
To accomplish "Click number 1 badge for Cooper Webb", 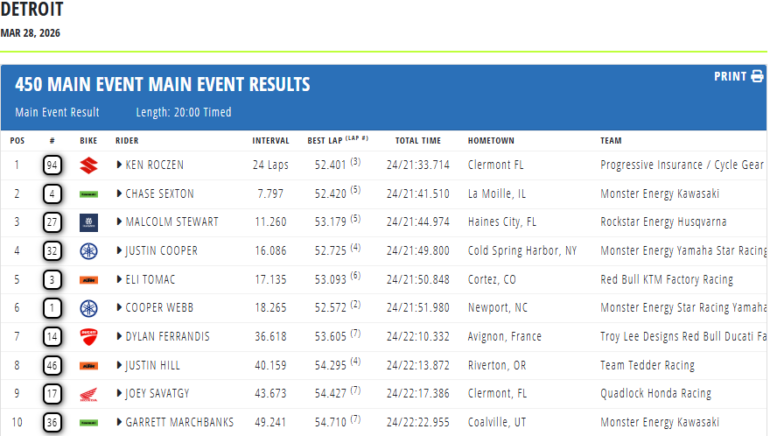I will (52, 308).
